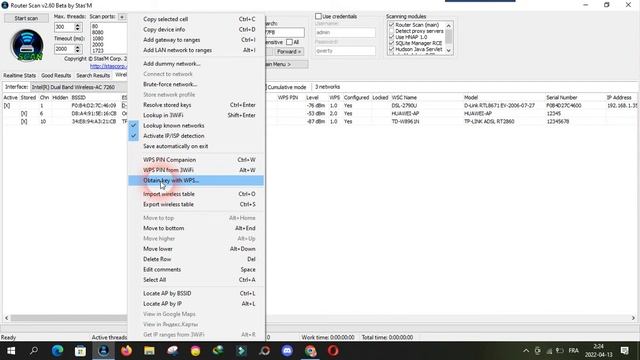This screenshot has height=360, width=640.
Task: Open Router Scan taskbar icon
Action: [x=103, y=351]
